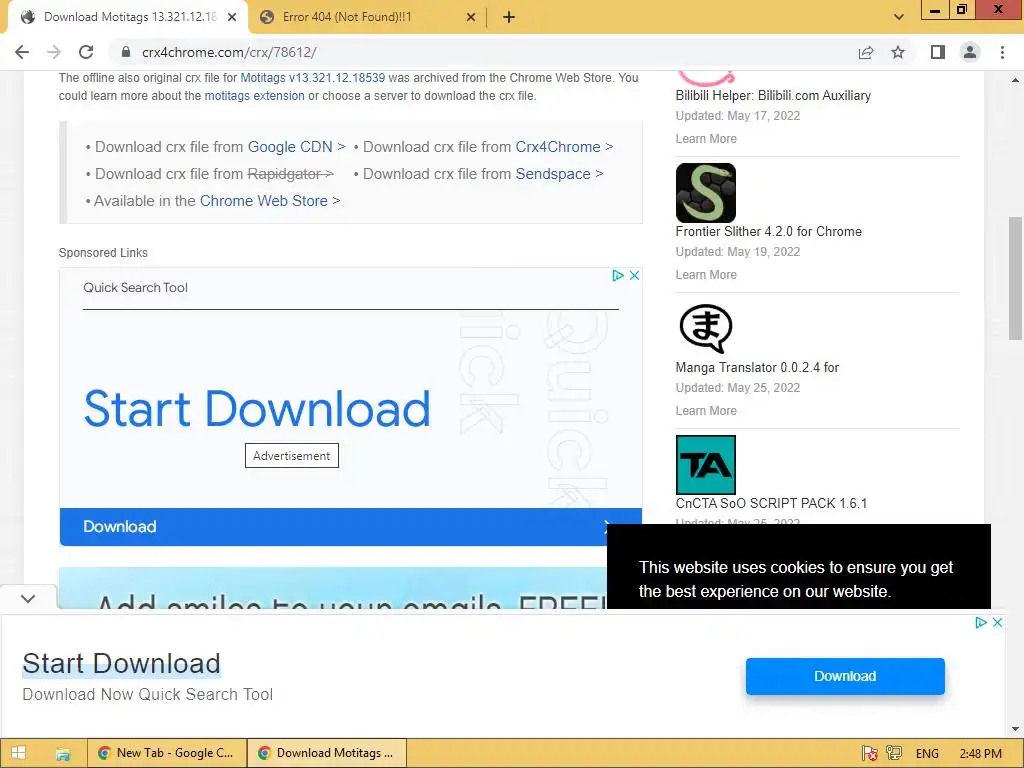Go back using the browser back arrow
Screen dimensions: 1024x768
tap(22, 52)
